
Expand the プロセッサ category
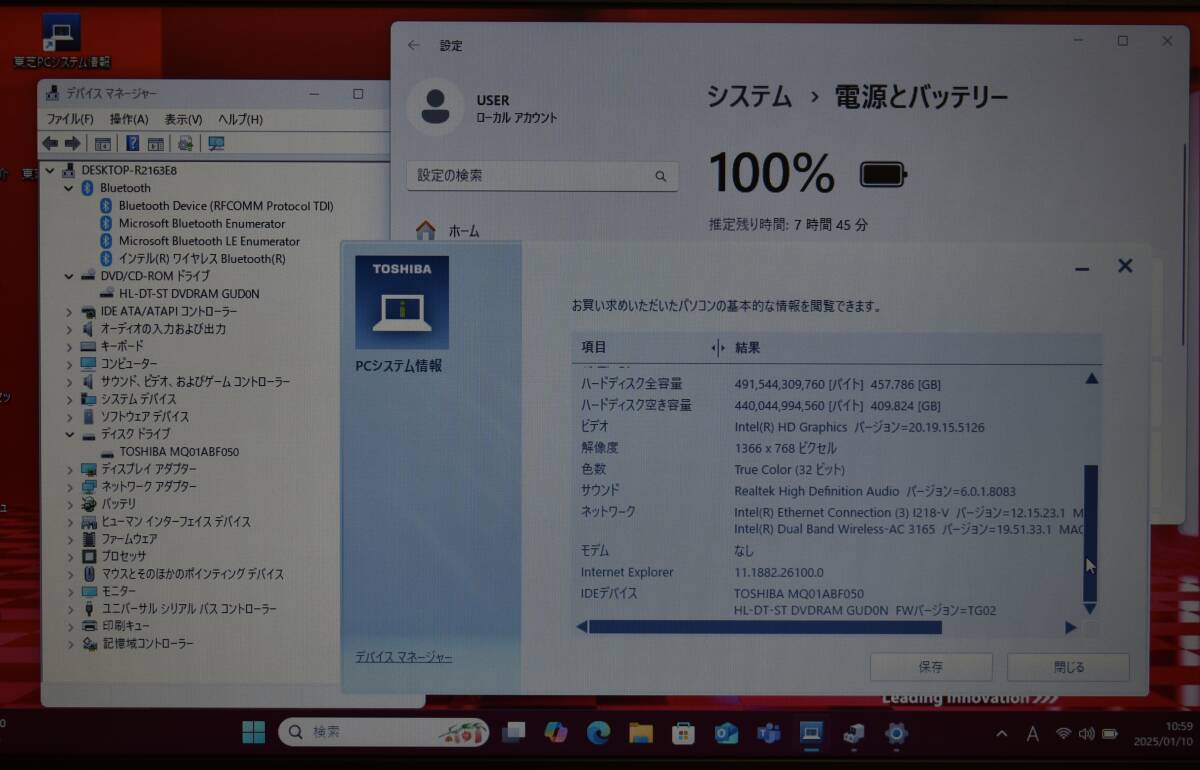pos(68,556)
